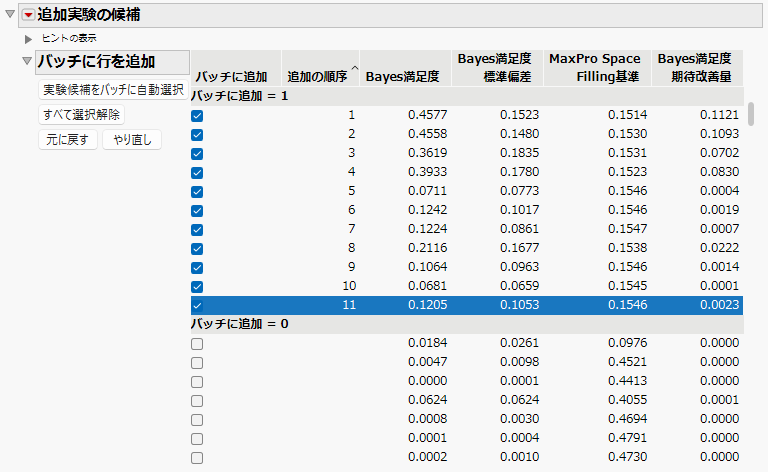Click MaxPro value 0.0976
768x472 pixels.
coord(627,343)
